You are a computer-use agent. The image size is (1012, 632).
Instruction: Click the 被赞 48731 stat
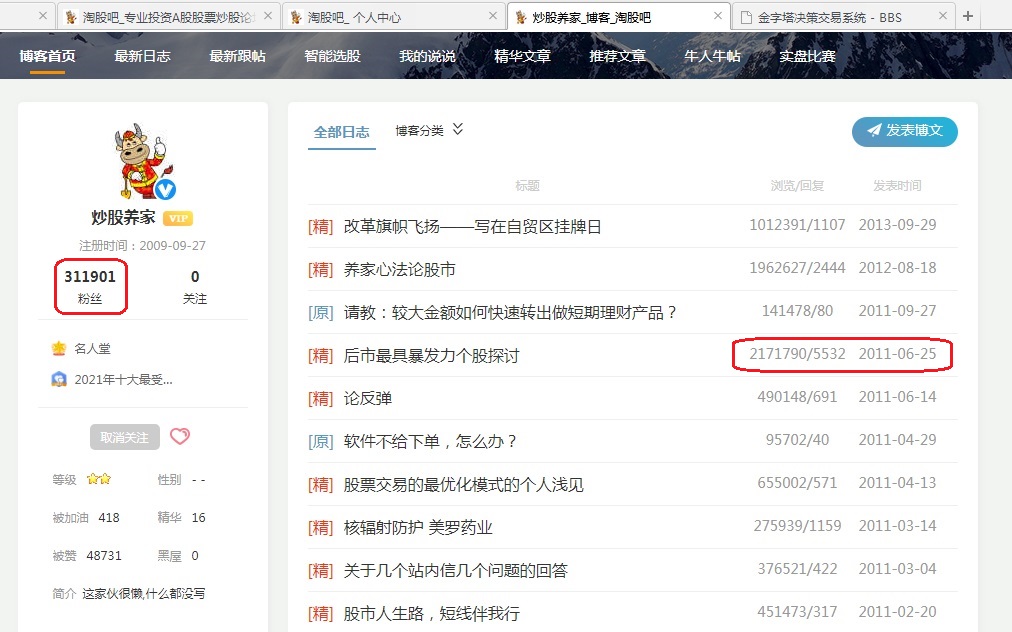87,556
